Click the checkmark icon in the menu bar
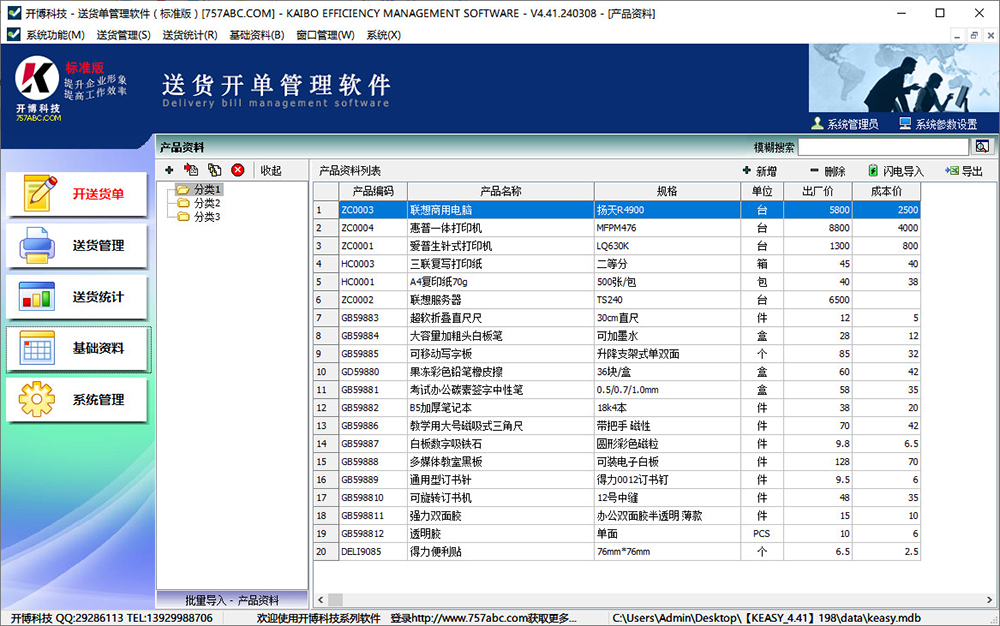The width and height of the screenshot is (1000, 626). pos(13,34)
